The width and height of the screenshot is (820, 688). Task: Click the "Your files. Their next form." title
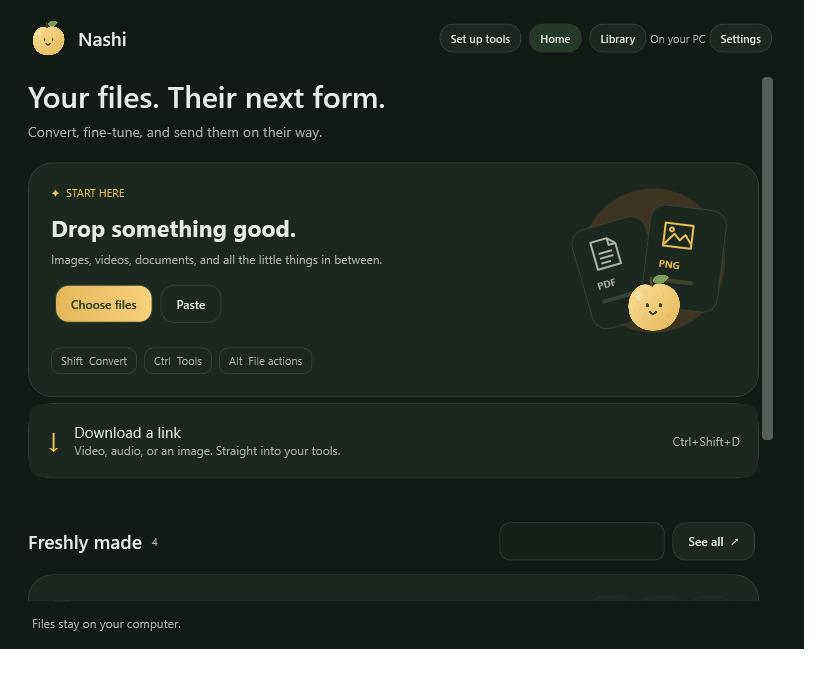[207, 98]
